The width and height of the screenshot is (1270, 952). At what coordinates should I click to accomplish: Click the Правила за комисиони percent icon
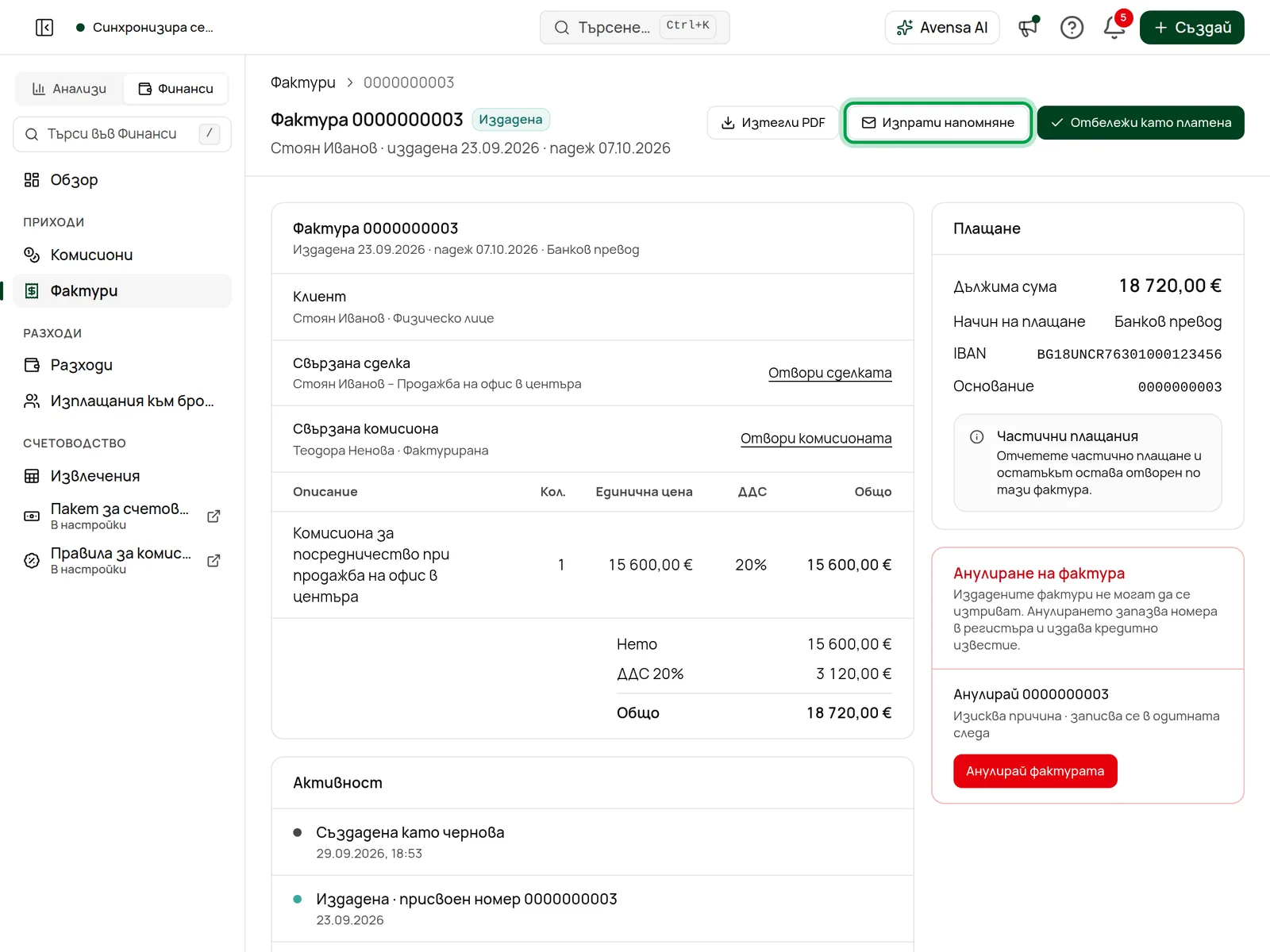(32, 561)
